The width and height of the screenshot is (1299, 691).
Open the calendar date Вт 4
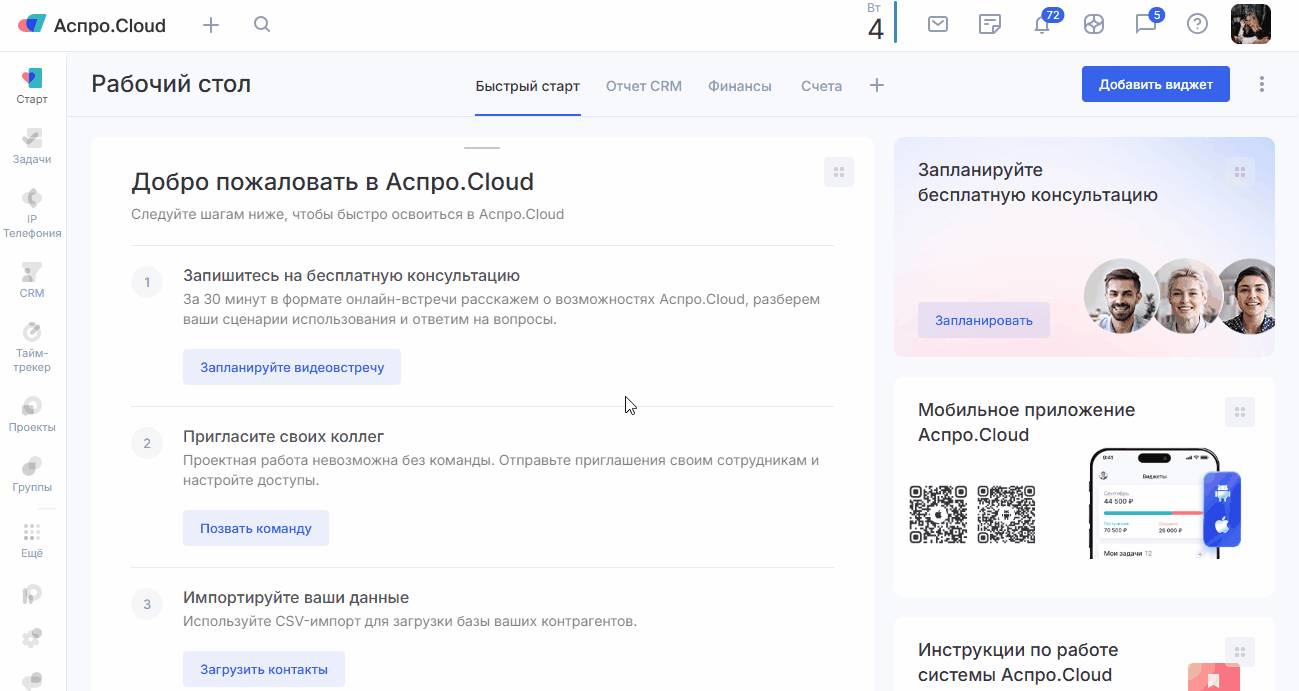click(876, 23)
